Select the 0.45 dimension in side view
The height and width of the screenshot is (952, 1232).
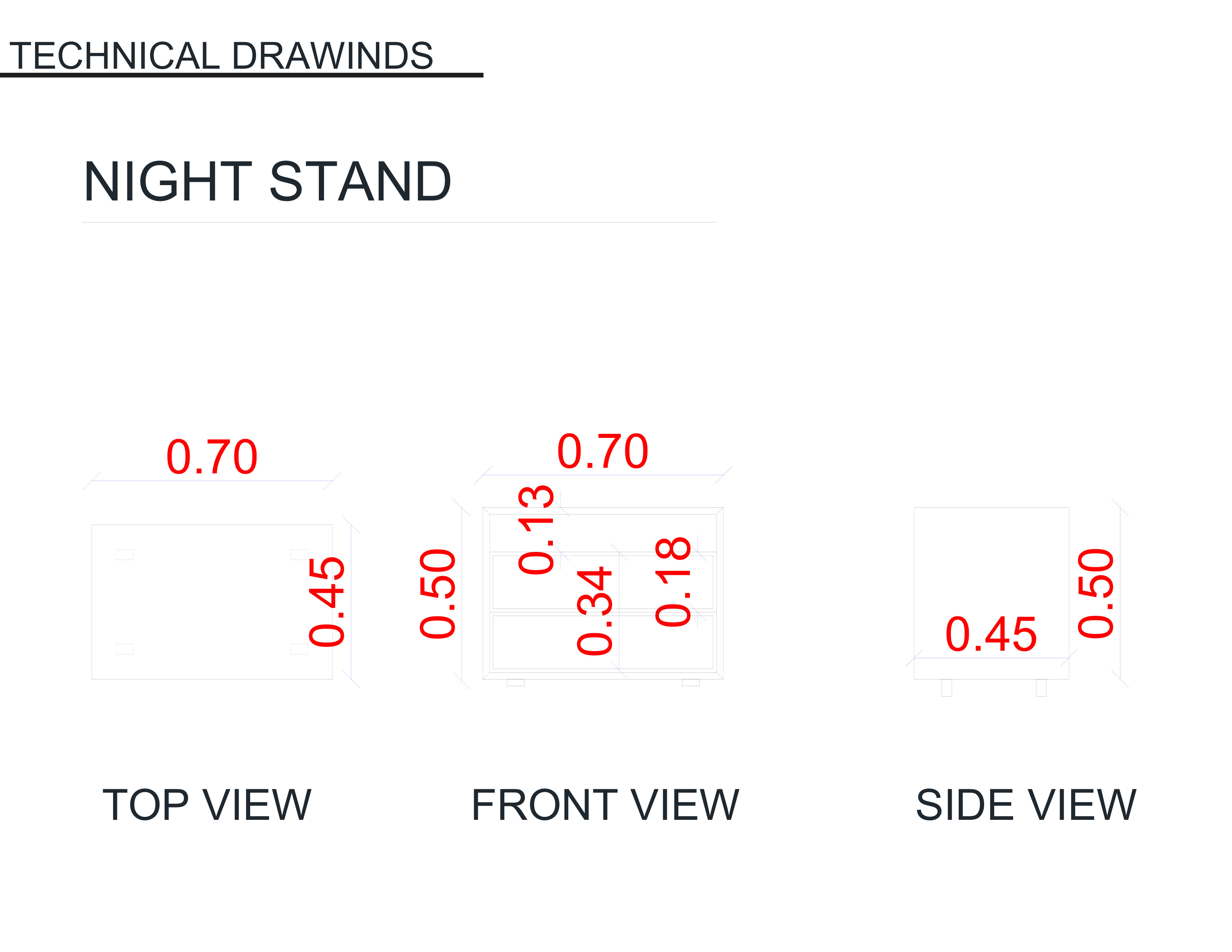point(990,635)
